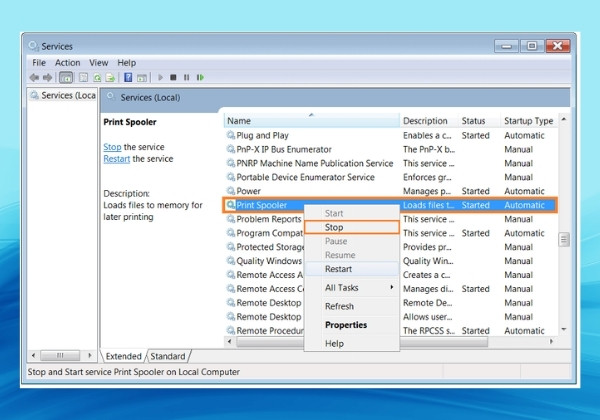Image resolution: width=600 pixels, height=420 pixels.
Task: Open the Help menu in the menu bar
Action: [126, 63]
